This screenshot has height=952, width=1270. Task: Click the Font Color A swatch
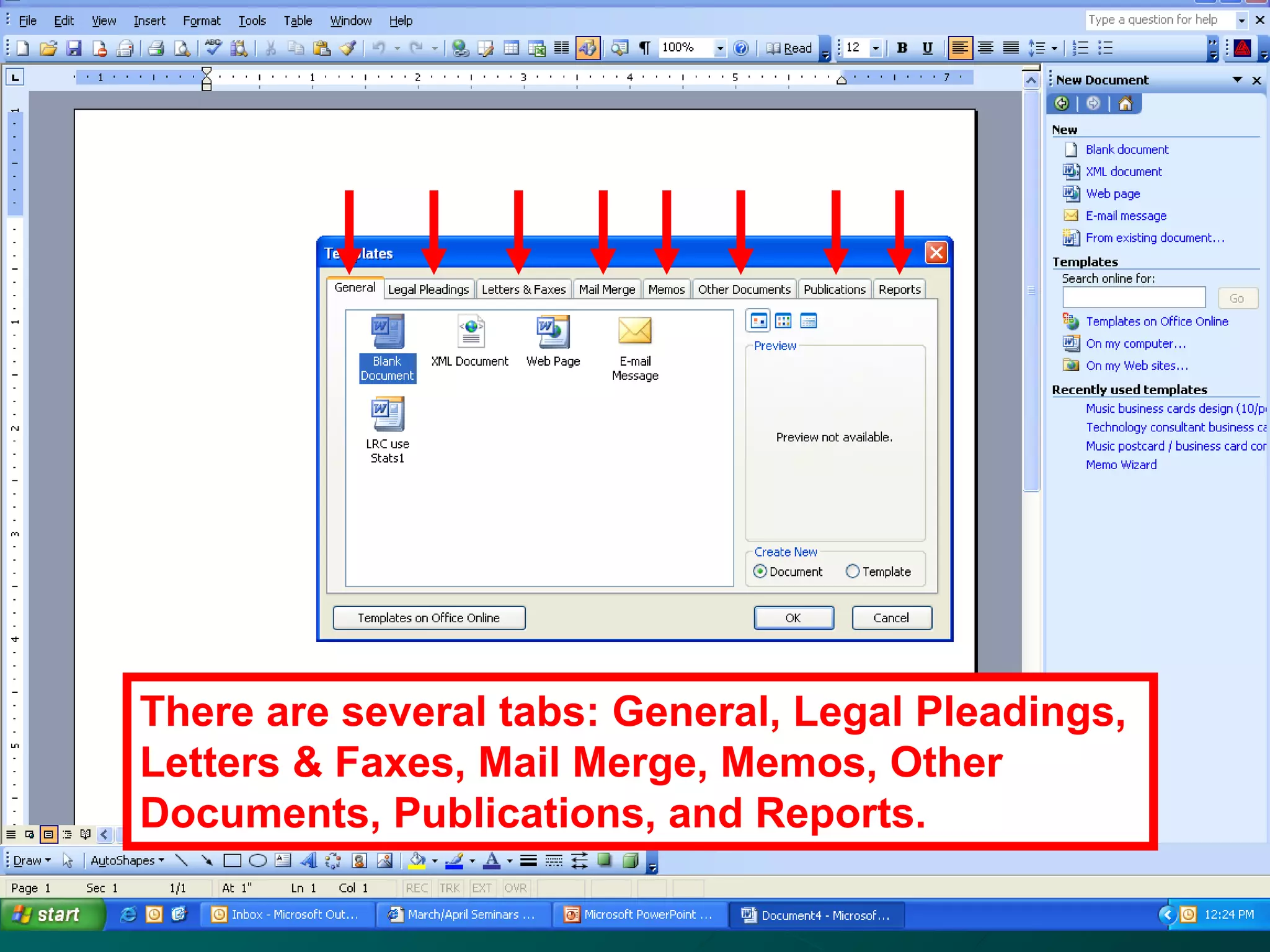click(492, 860)
